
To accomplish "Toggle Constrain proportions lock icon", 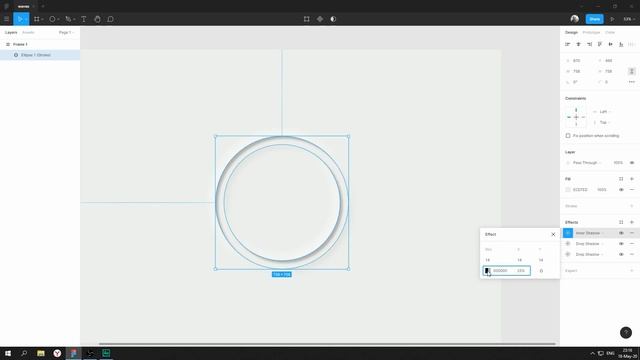I will click(x=631, y=71).
